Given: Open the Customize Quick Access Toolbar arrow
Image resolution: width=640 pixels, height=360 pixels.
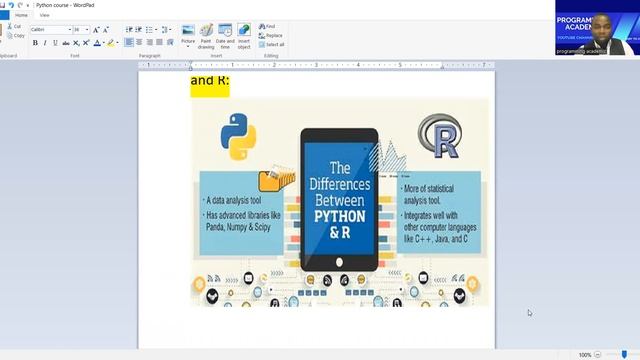Looking at the screenshot, I should point(28,6).
